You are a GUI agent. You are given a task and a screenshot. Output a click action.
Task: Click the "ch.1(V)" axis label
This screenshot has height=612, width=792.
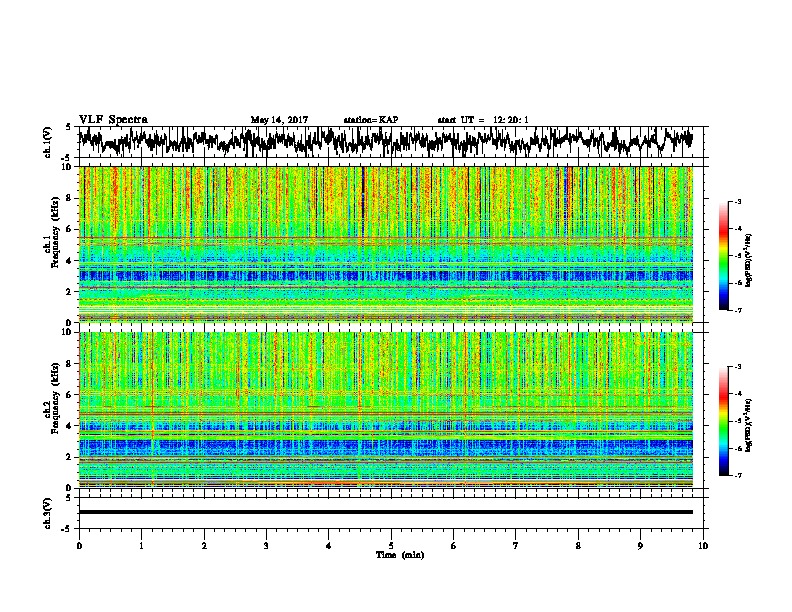47,142
